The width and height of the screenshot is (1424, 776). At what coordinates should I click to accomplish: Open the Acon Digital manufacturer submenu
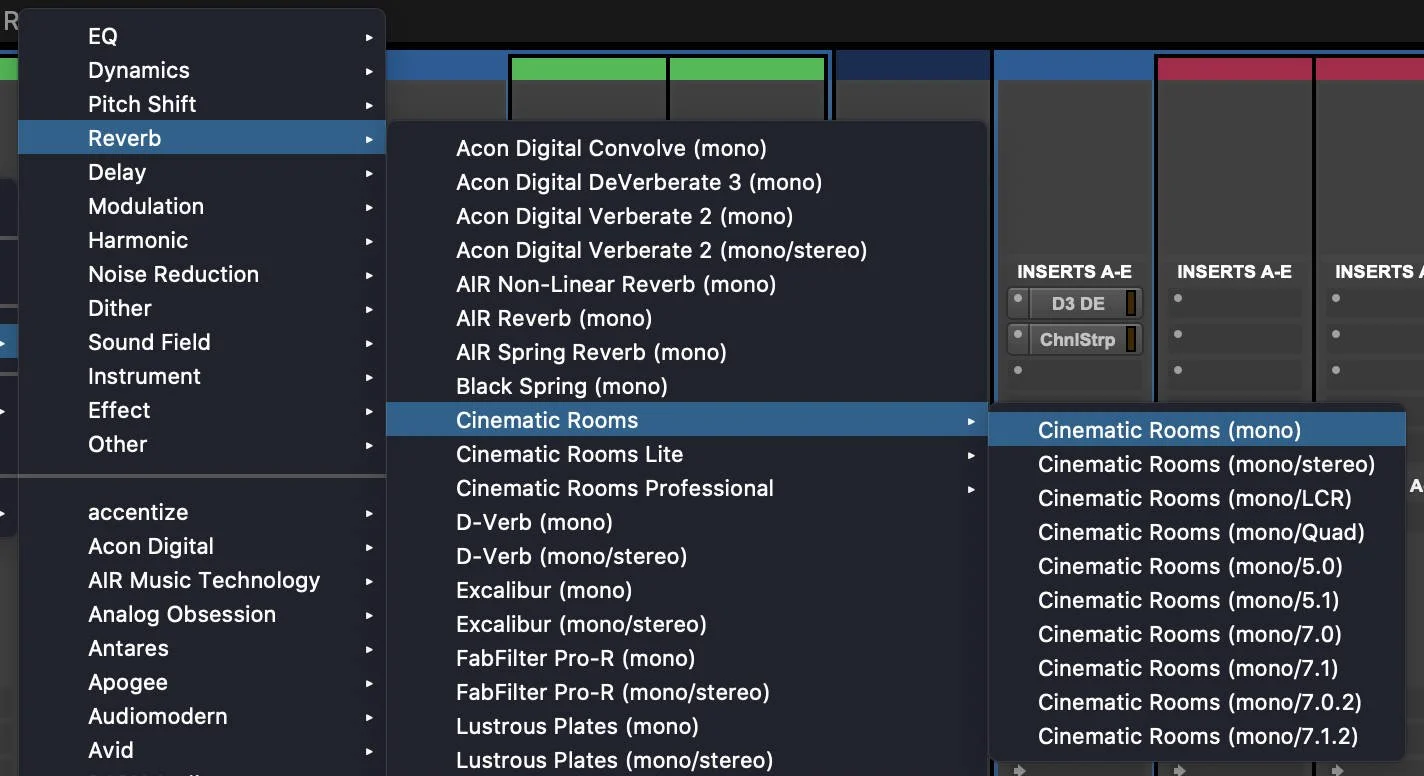pos(202,546)
